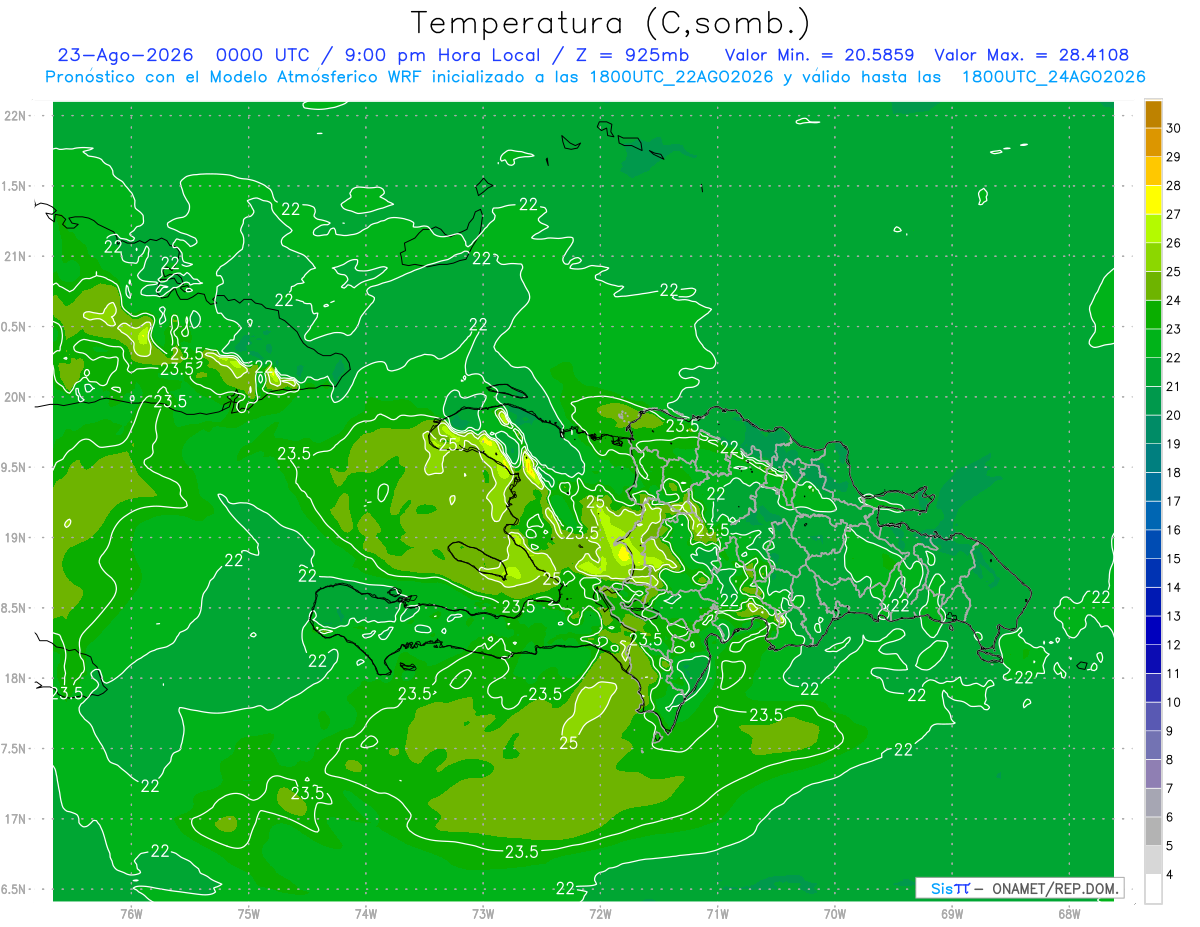
Task: Click the "70W" longitude axis label
Action: pos(834,913)
